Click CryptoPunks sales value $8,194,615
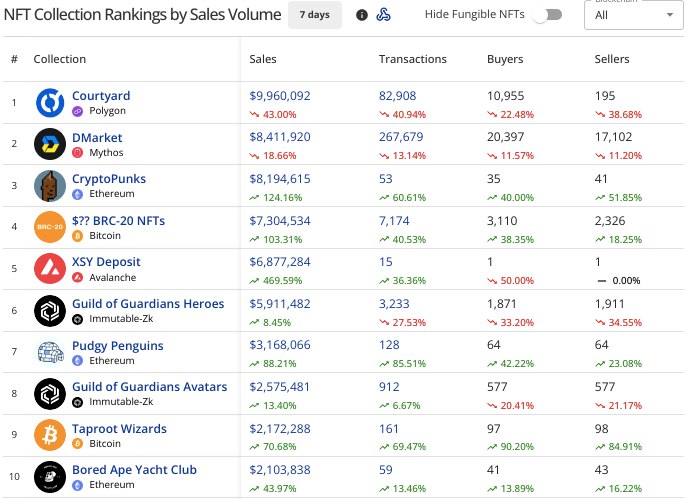Screen dimensions: 691x499 pyautogui.click(x=280, y=179)
